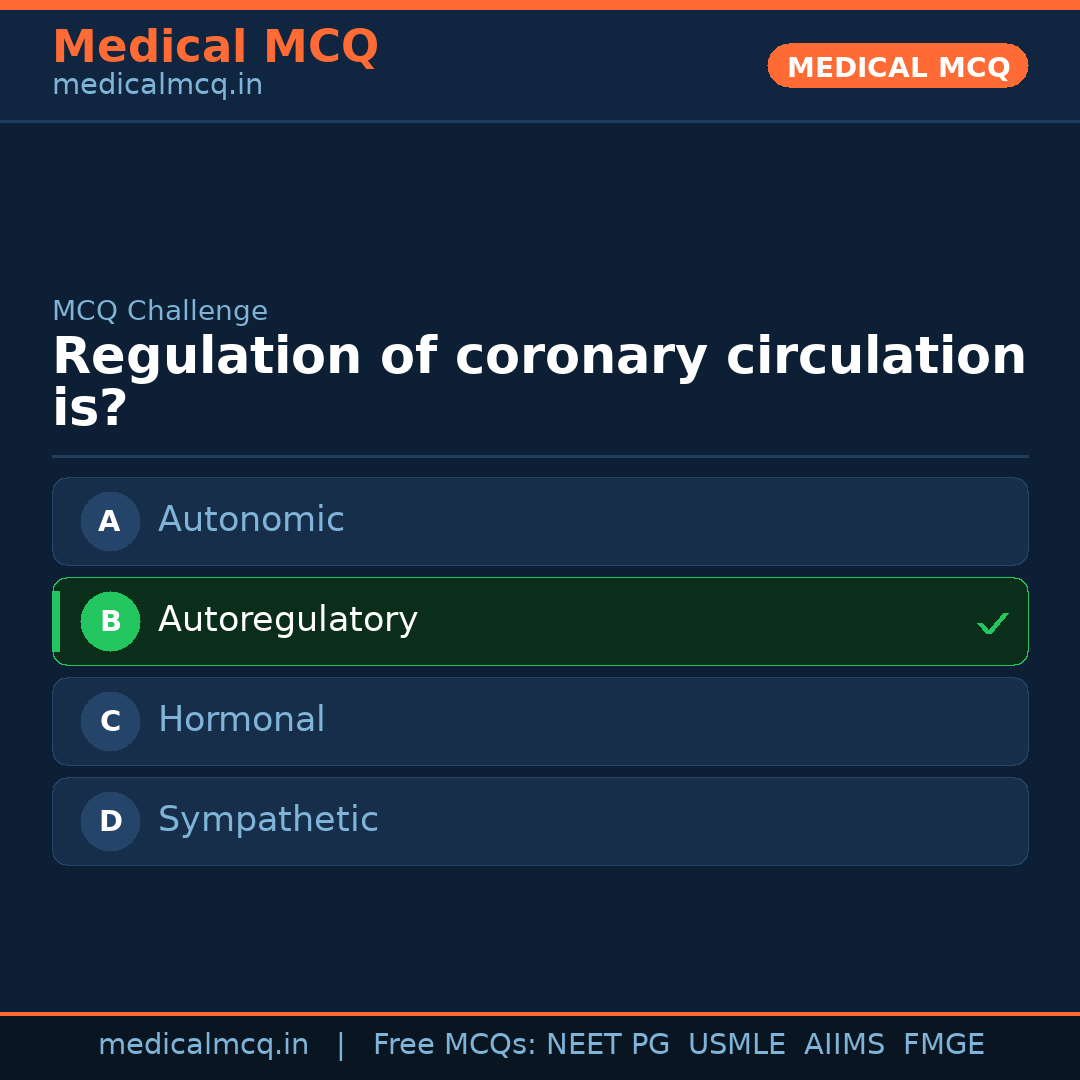This screenshot has height=1080, width=1080.
Task: Click the green highlight bar beside option B
Action: pyautogui.click(x=56, y=621)
